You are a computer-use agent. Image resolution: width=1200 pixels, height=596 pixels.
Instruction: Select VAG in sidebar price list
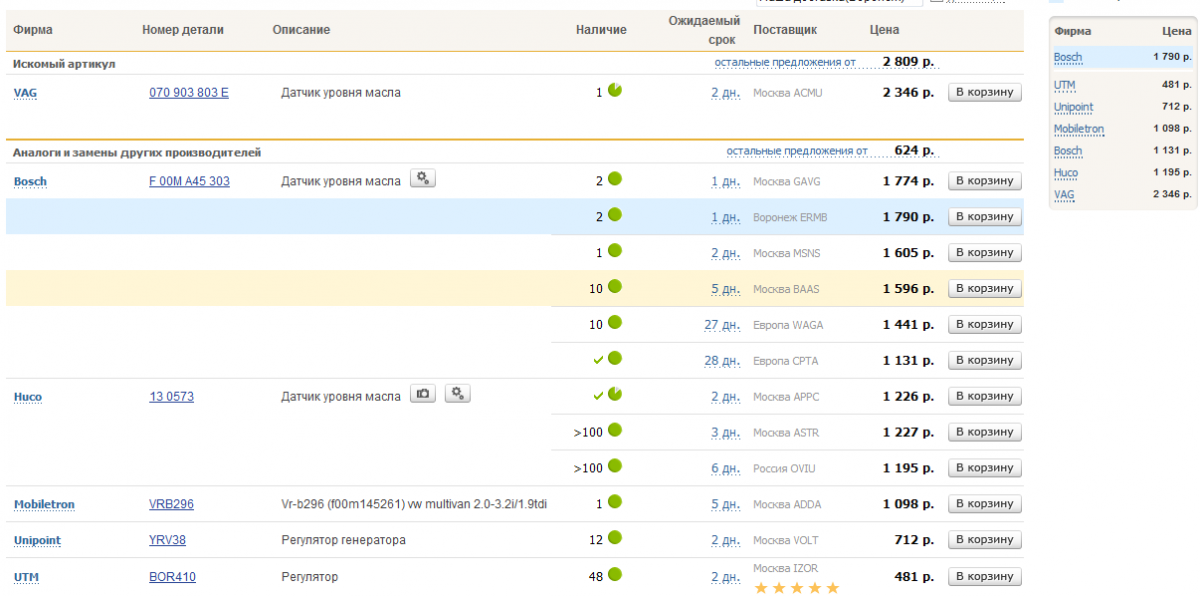[1064, 195]
